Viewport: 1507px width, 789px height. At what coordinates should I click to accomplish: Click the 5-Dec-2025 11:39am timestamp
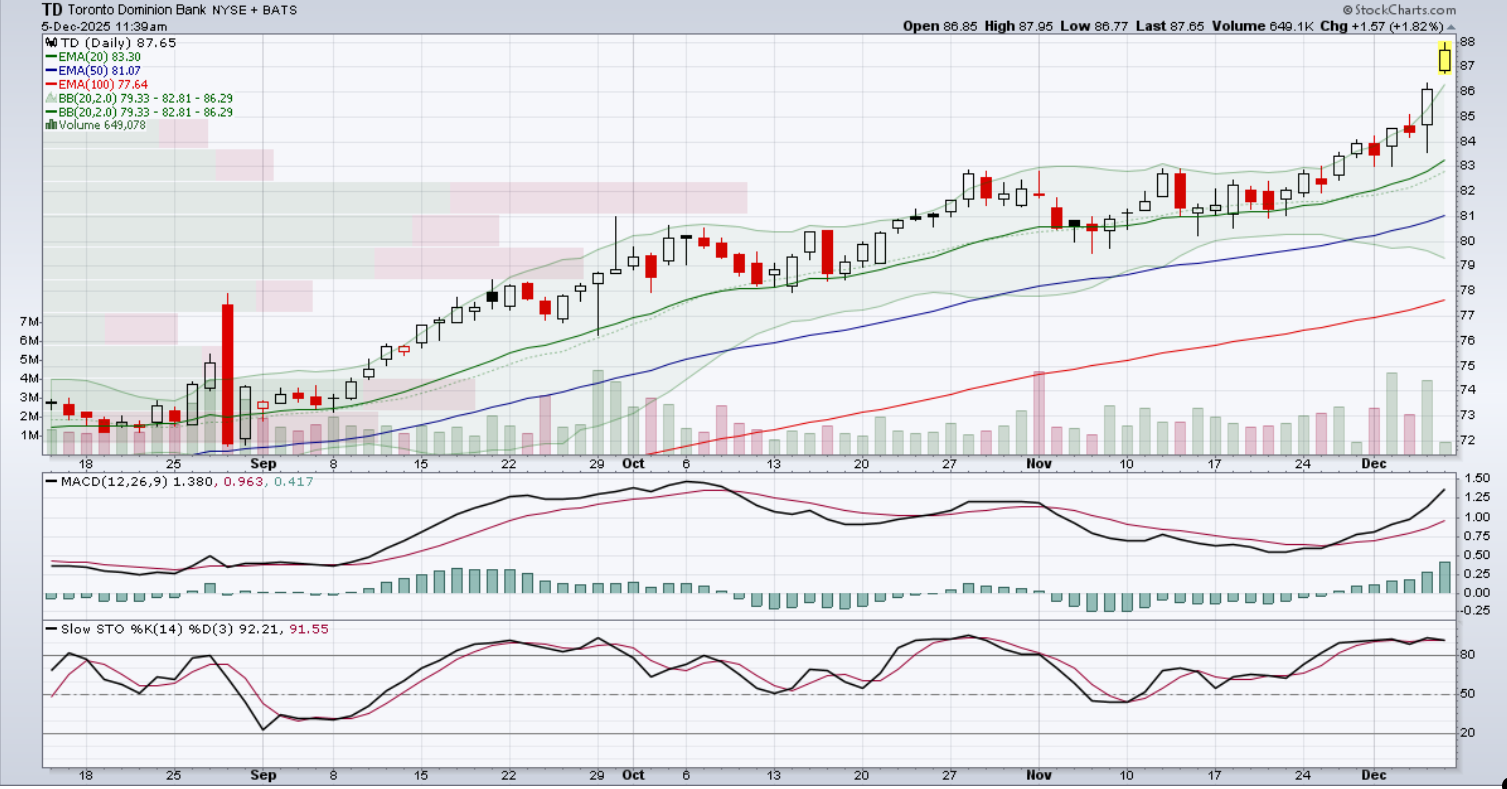click(x=104, y=26)
